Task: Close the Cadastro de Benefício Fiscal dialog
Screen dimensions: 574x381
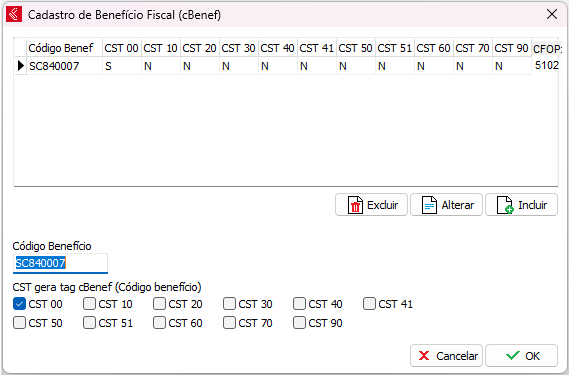Action: [552, 14]
